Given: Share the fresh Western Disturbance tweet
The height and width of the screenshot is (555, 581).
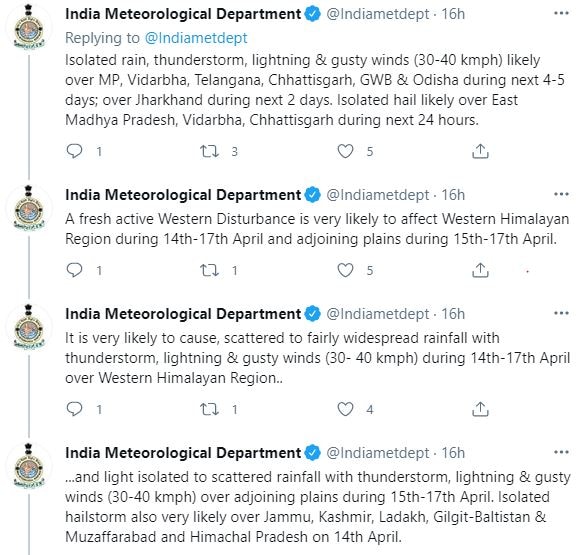Looking at the screenshot, I should click(x=480, y=270).
